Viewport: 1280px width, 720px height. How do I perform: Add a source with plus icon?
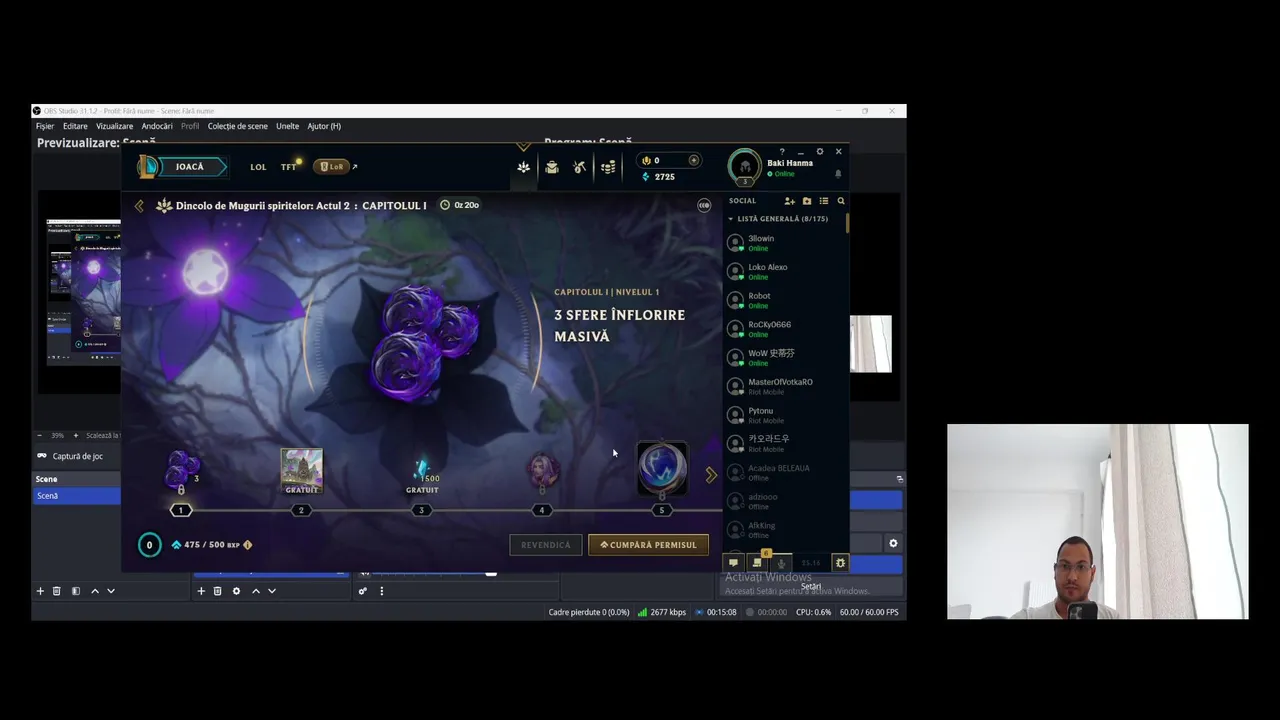(201, 591)
